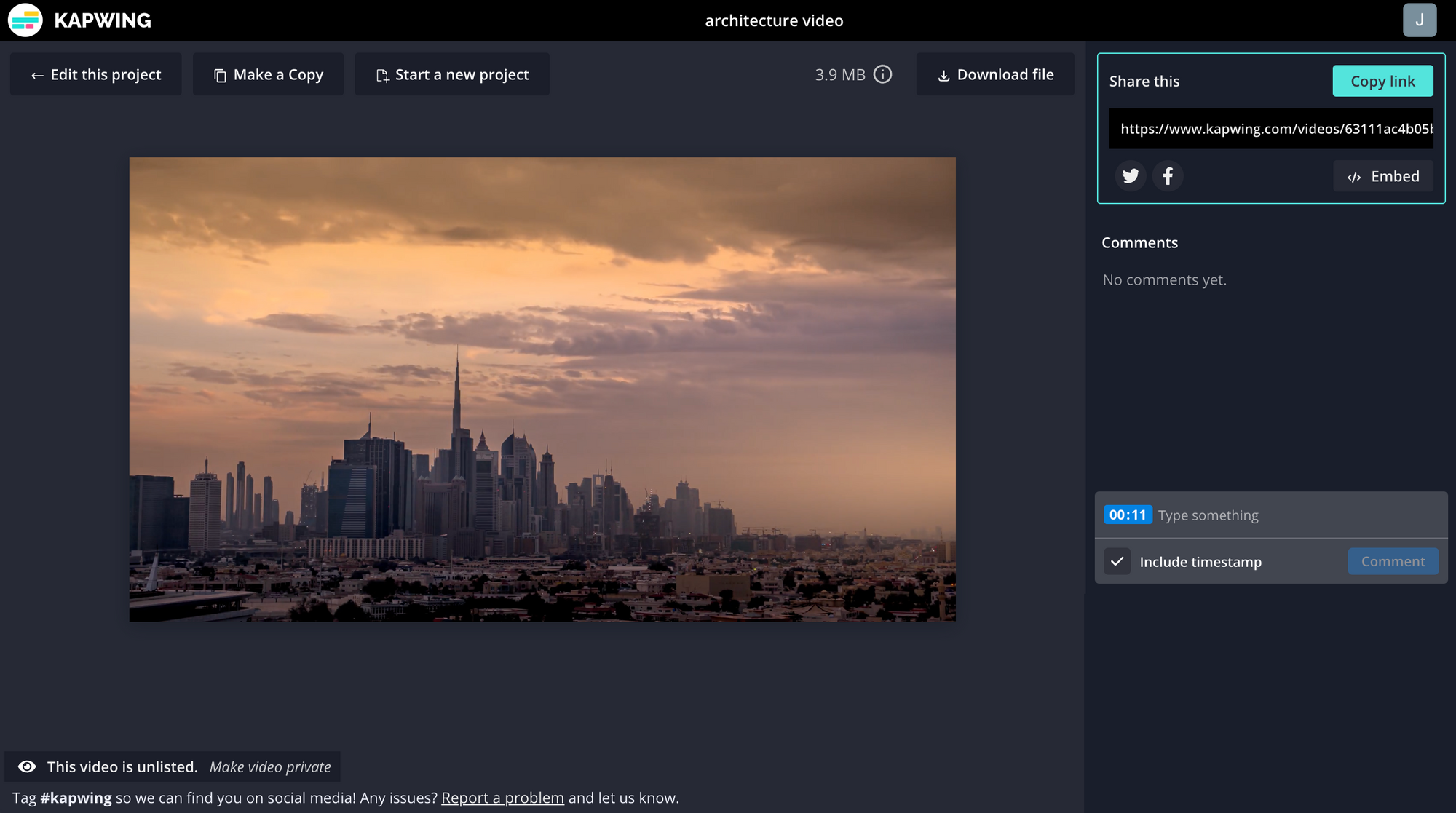Open the file size info icon
The width and height of the screenshot is (1456, 813).
point(882,74)
